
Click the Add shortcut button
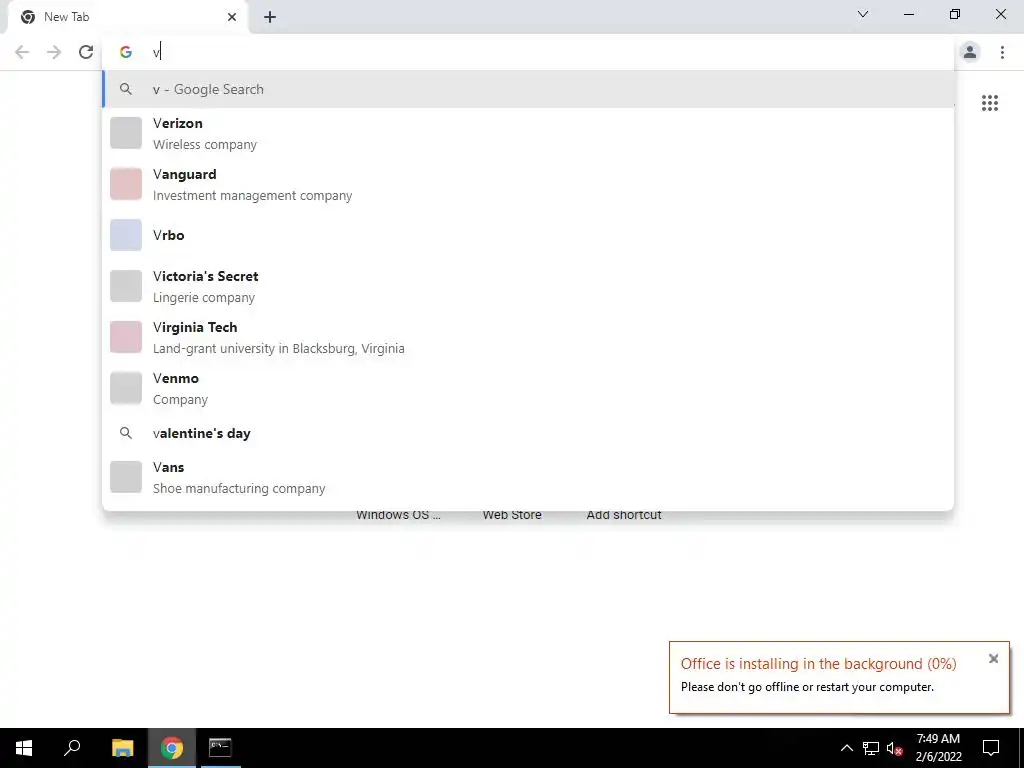tap(624, 515)
